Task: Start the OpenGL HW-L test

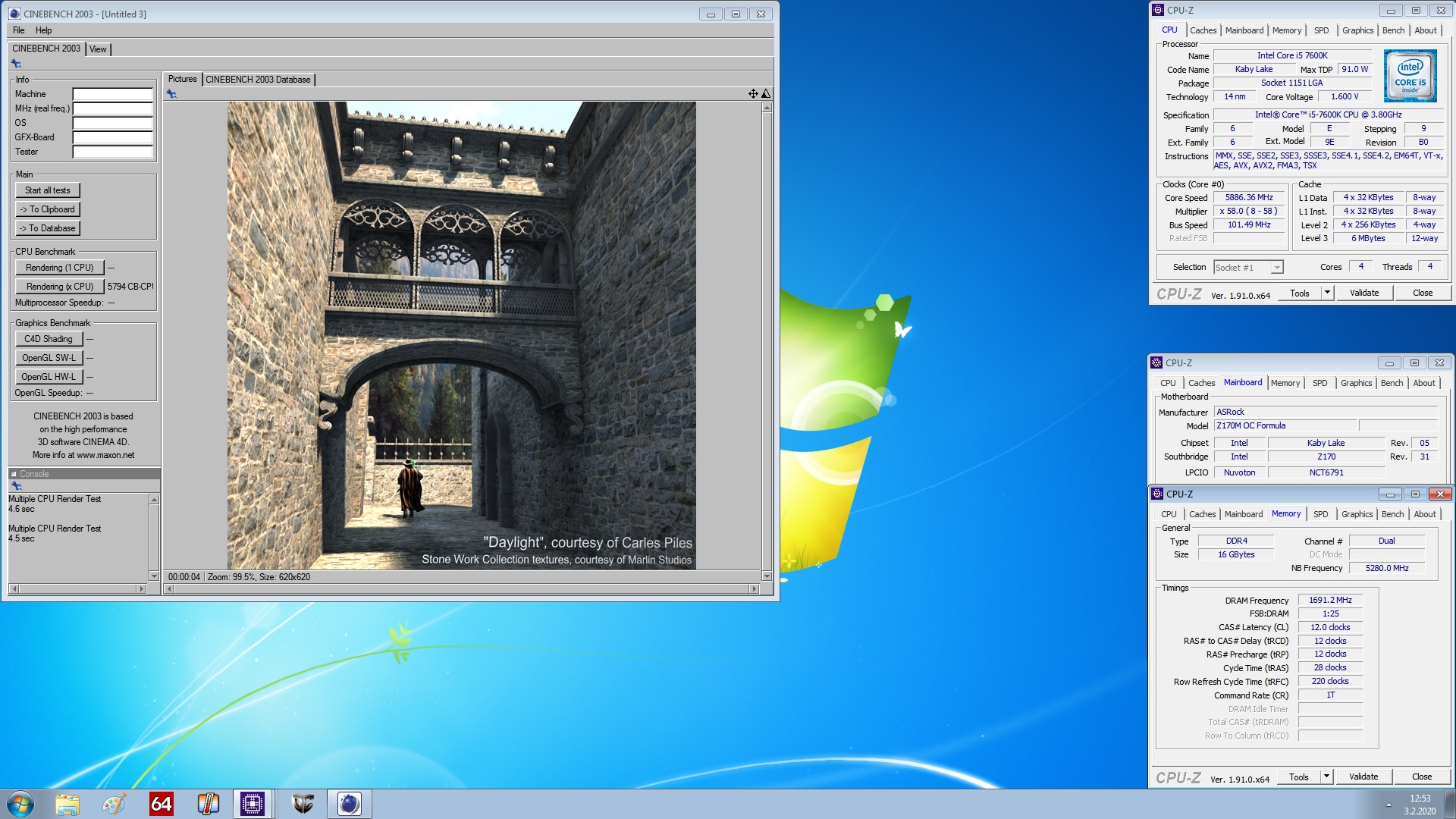Action: tap(49, 377)
